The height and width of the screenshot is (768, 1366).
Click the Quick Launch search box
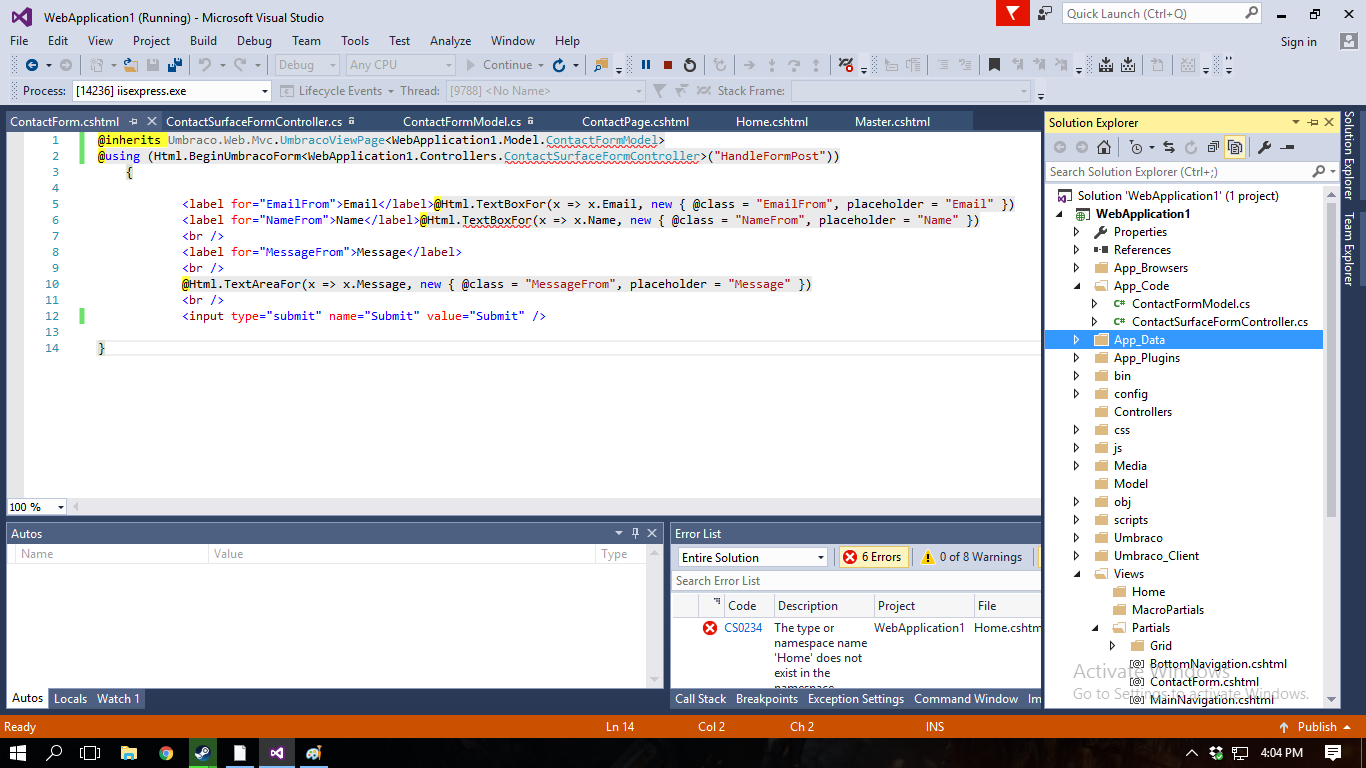pos(1153,14)
